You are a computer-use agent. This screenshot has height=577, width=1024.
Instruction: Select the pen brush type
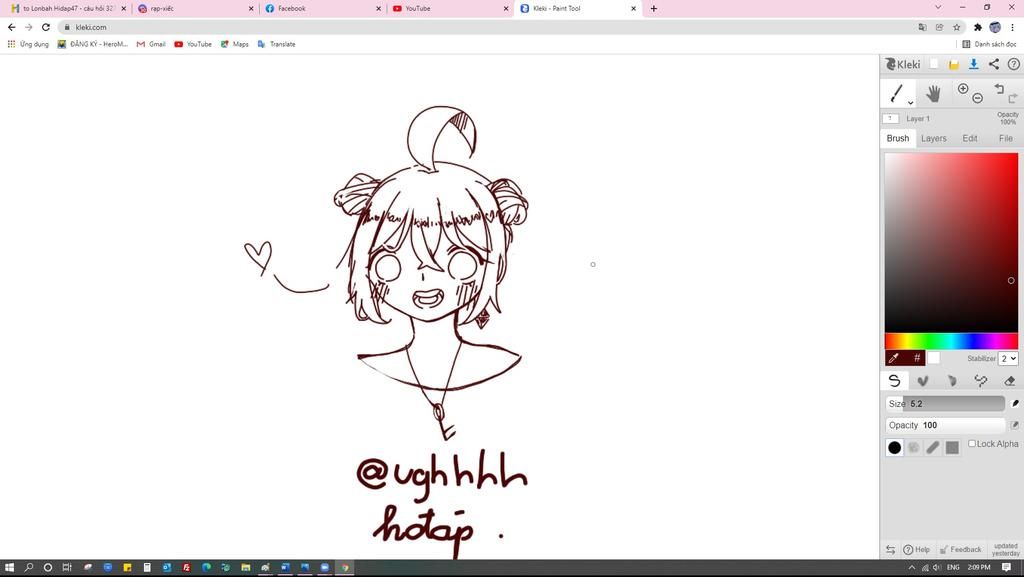(x=894, y=381)
